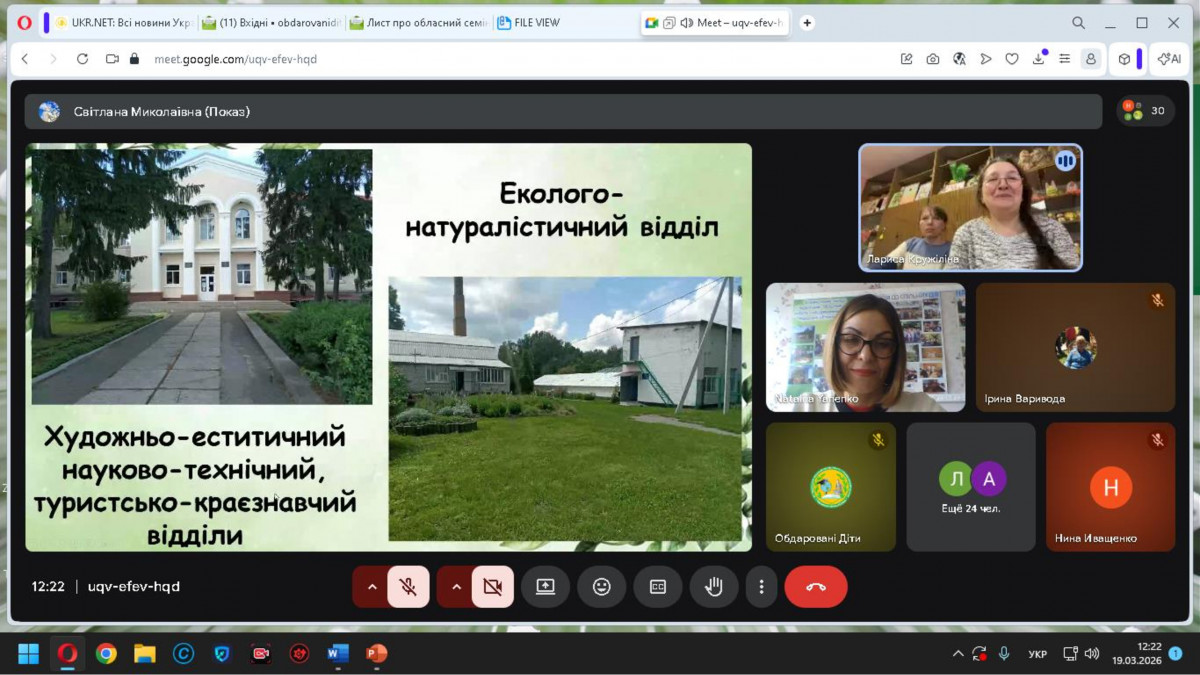Expand the video settings chevron beside the camera

[x=456, y=587]
